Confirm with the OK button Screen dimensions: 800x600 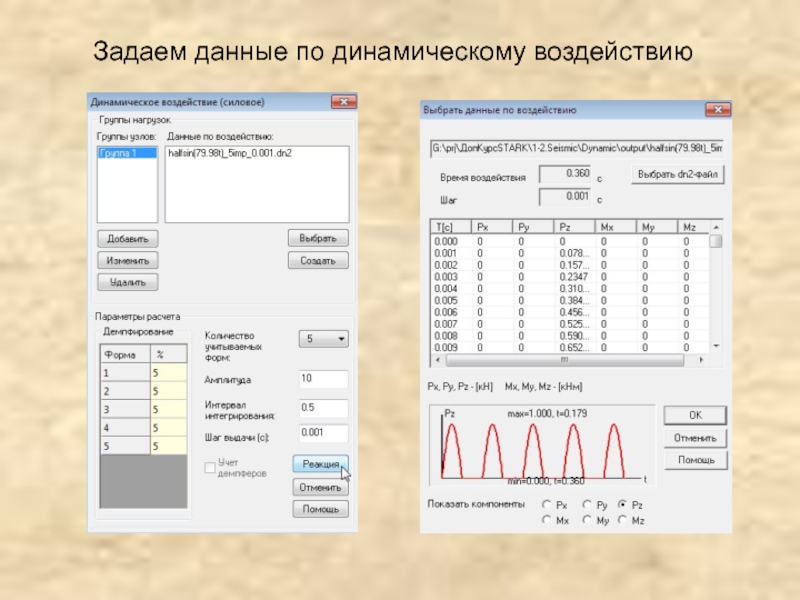click(693, 415)
